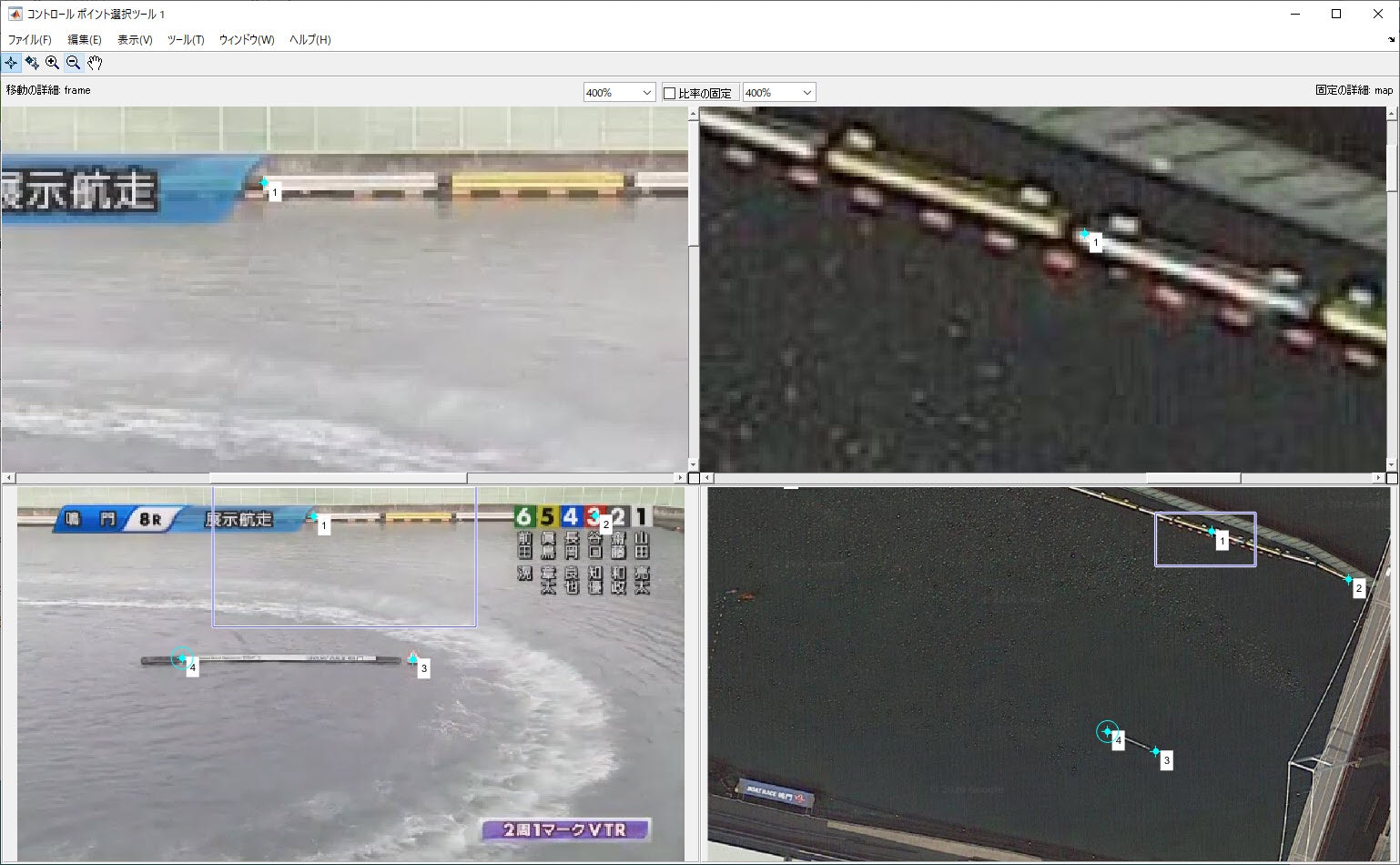This screenshot has width=1400, height=865.
Task: Open the ウィンドウ(W) menu
Action: coord(247,40)
